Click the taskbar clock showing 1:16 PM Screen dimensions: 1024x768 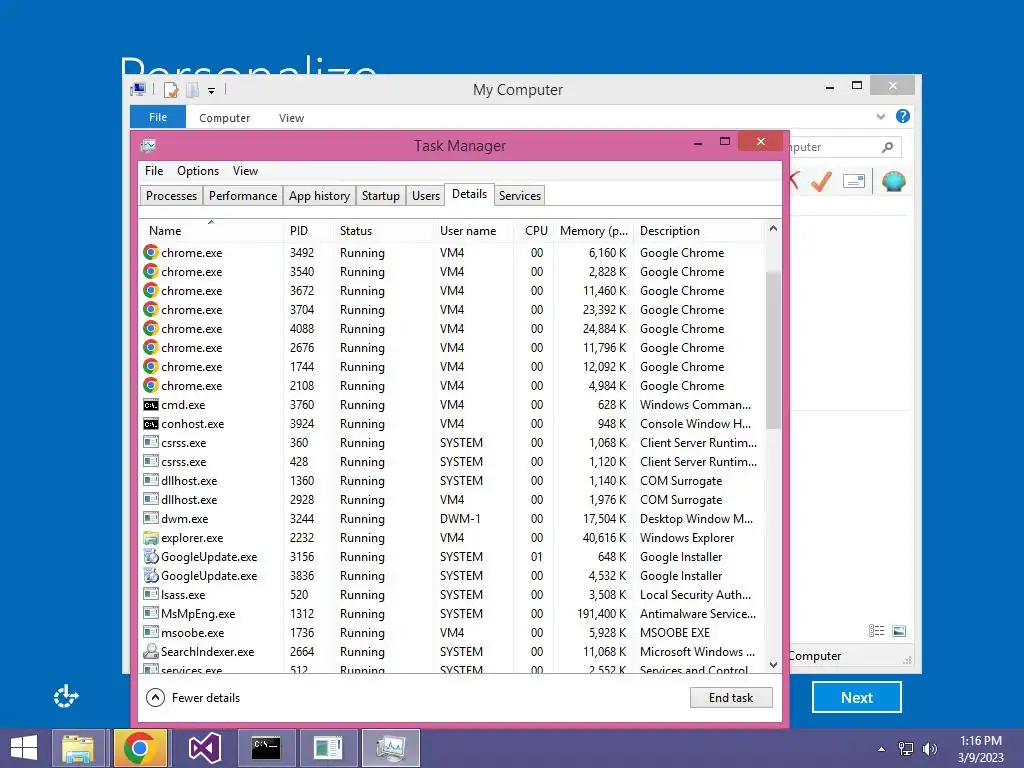click(x=980, y=749)
